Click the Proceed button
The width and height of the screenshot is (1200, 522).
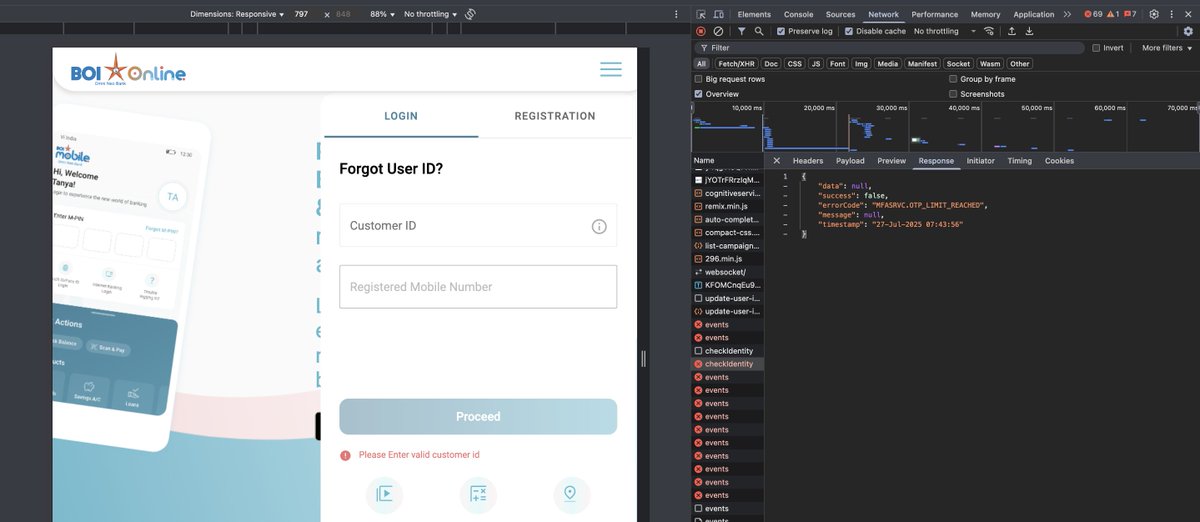coord(478,417)
